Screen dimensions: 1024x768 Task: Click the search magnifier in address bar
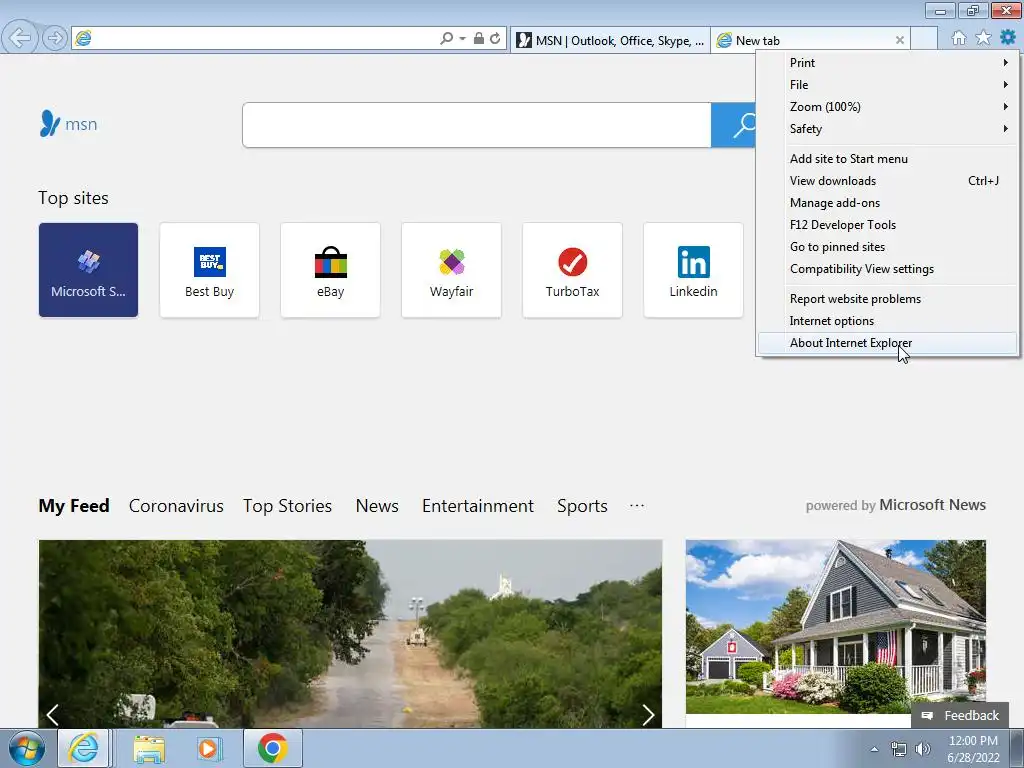tap(446, 39)
